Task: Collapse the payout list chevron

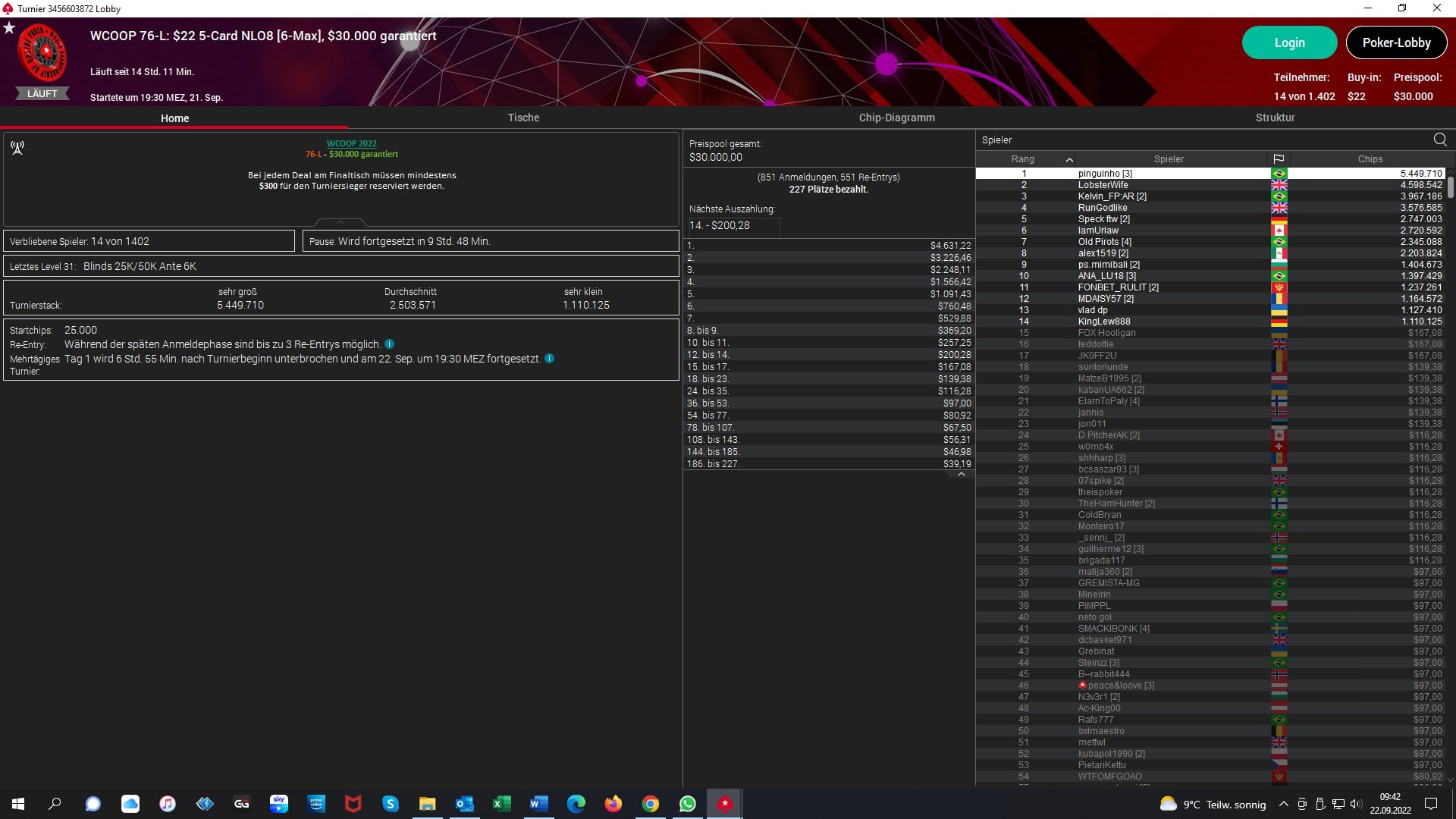Action: [x=962, y=475]
